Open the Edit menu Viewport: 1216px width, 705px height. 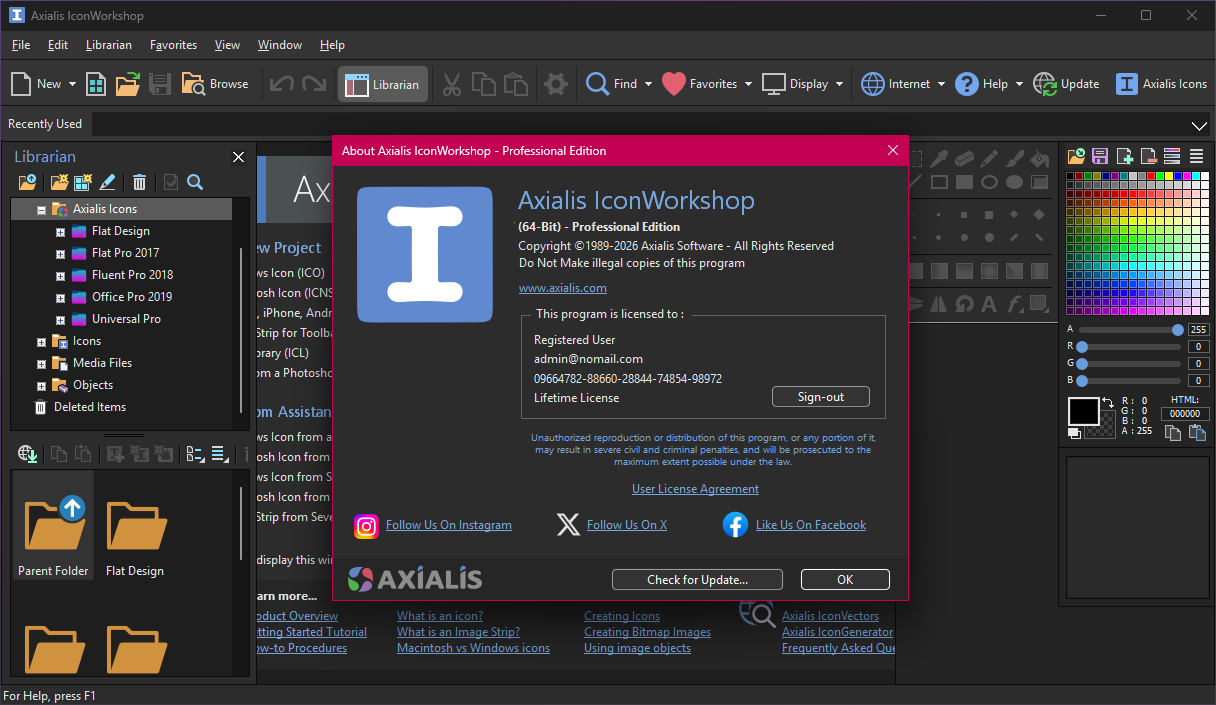click(58, 45)
